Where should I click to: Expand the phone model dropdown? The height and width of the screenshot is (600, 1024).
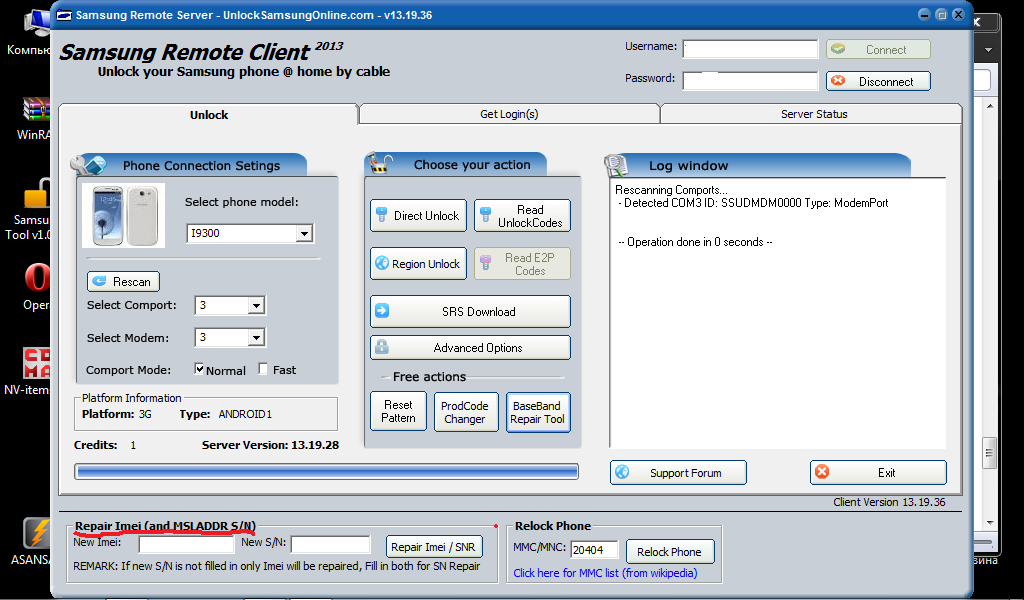click(304, 234)
